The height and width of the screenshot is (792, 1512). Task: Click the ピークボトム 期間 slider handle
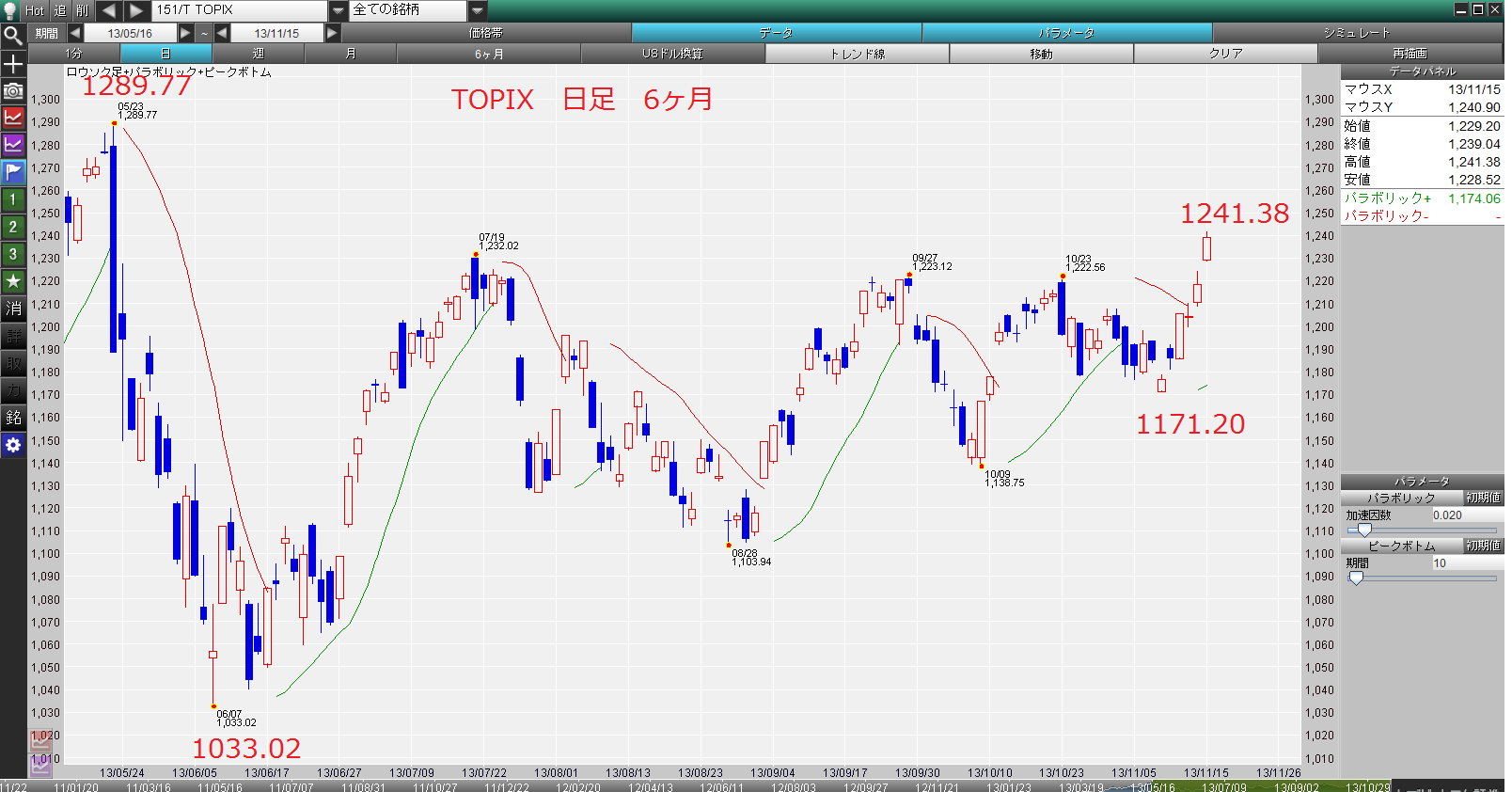click(x=1356, y=578)
